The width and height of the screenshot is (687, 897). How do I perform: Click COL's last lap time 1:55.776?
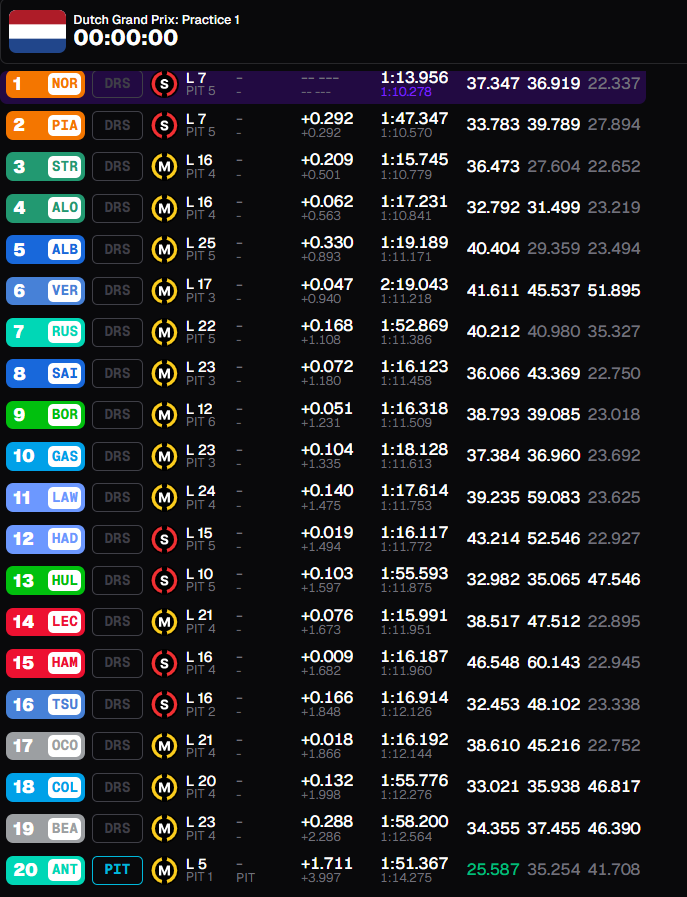tap(415, 780)
